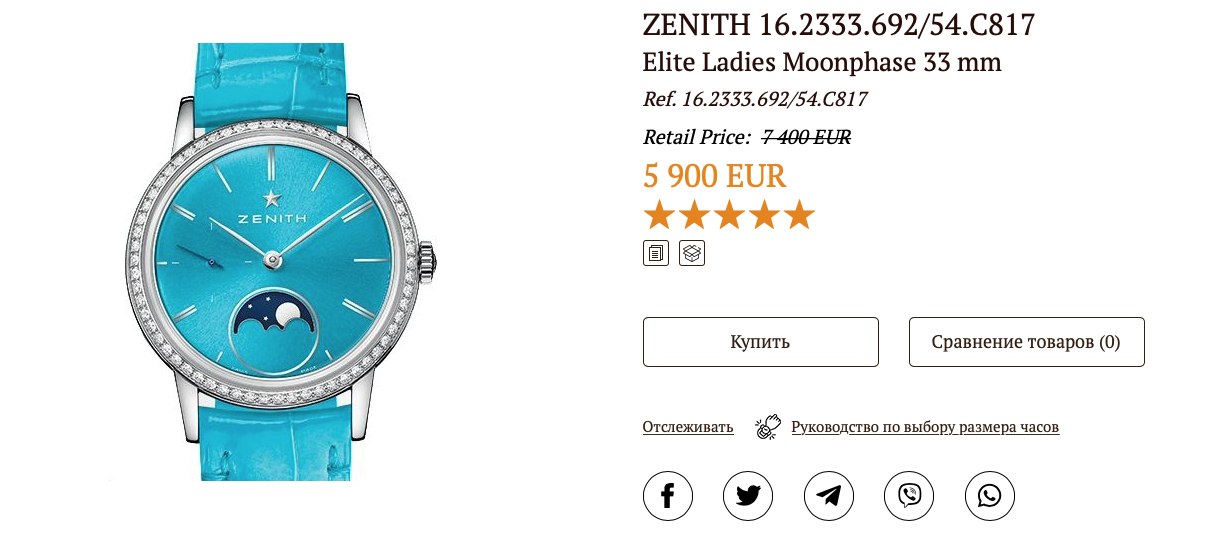Share via the Telegram icon

pyautogui.click(x=829, y=496)
